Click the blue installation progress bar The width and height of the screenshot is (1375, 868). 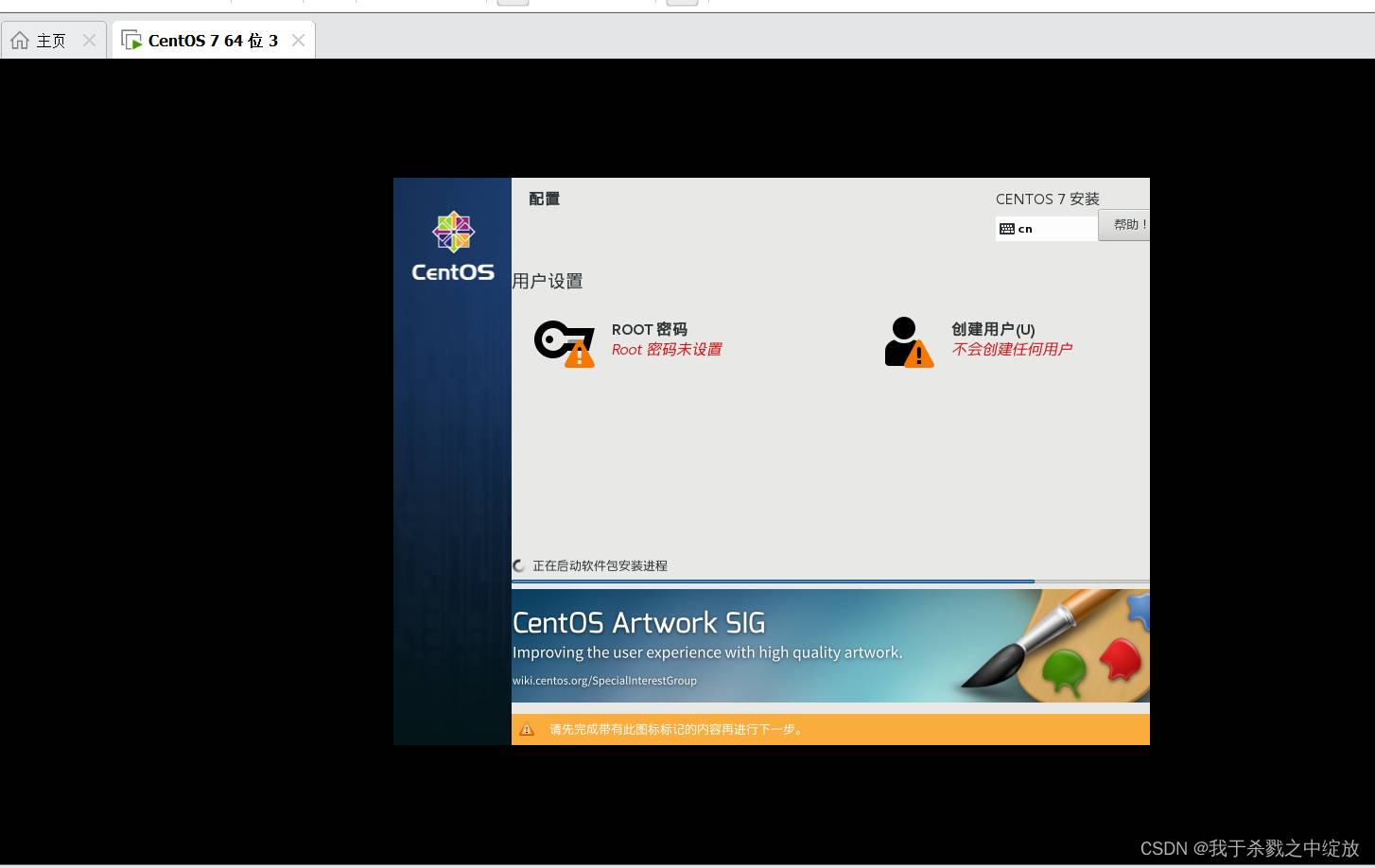[773, 582]
